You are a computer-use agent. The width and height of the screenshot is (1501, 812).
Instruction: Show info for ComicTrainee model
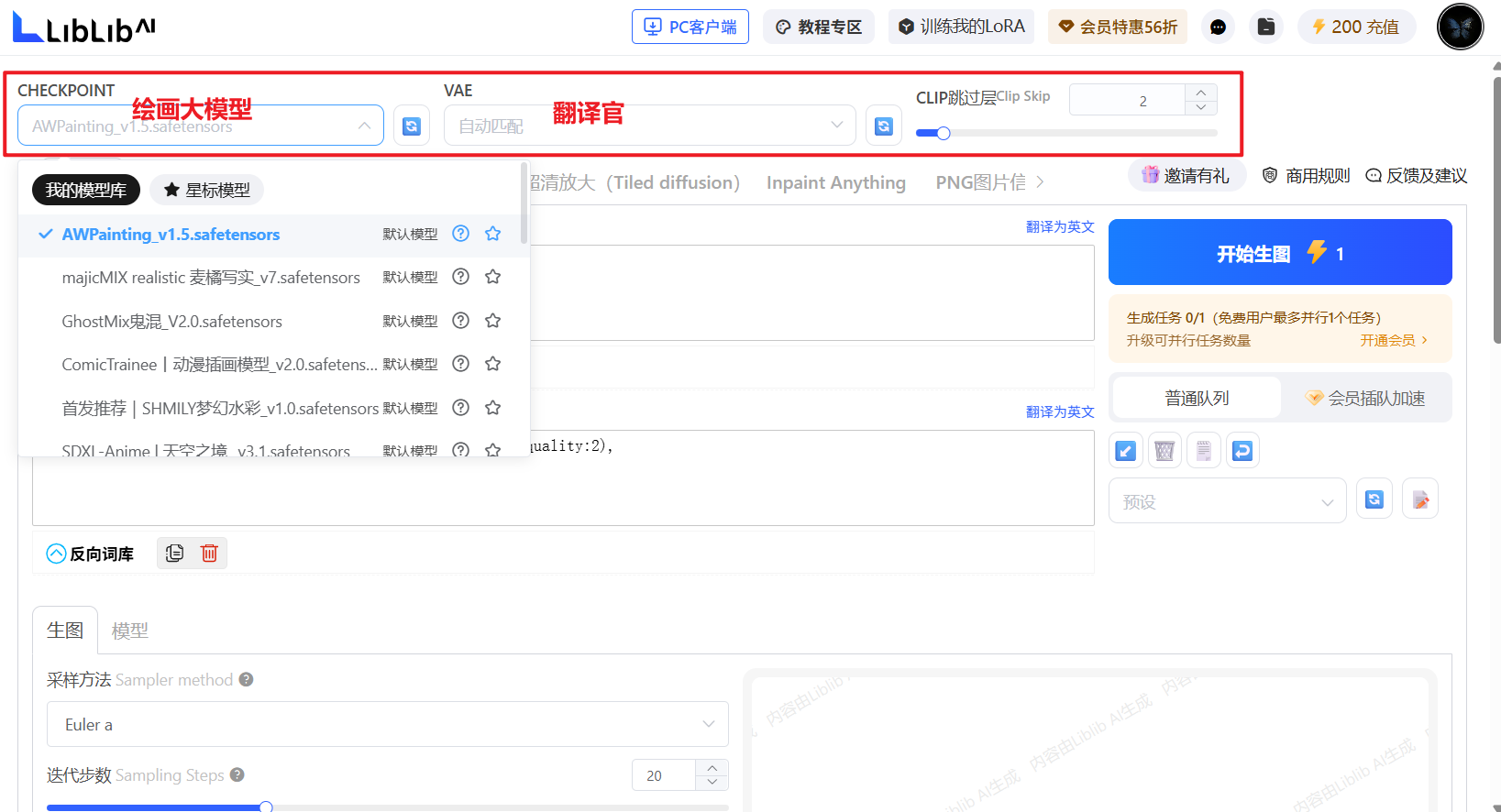pos(461,364)
